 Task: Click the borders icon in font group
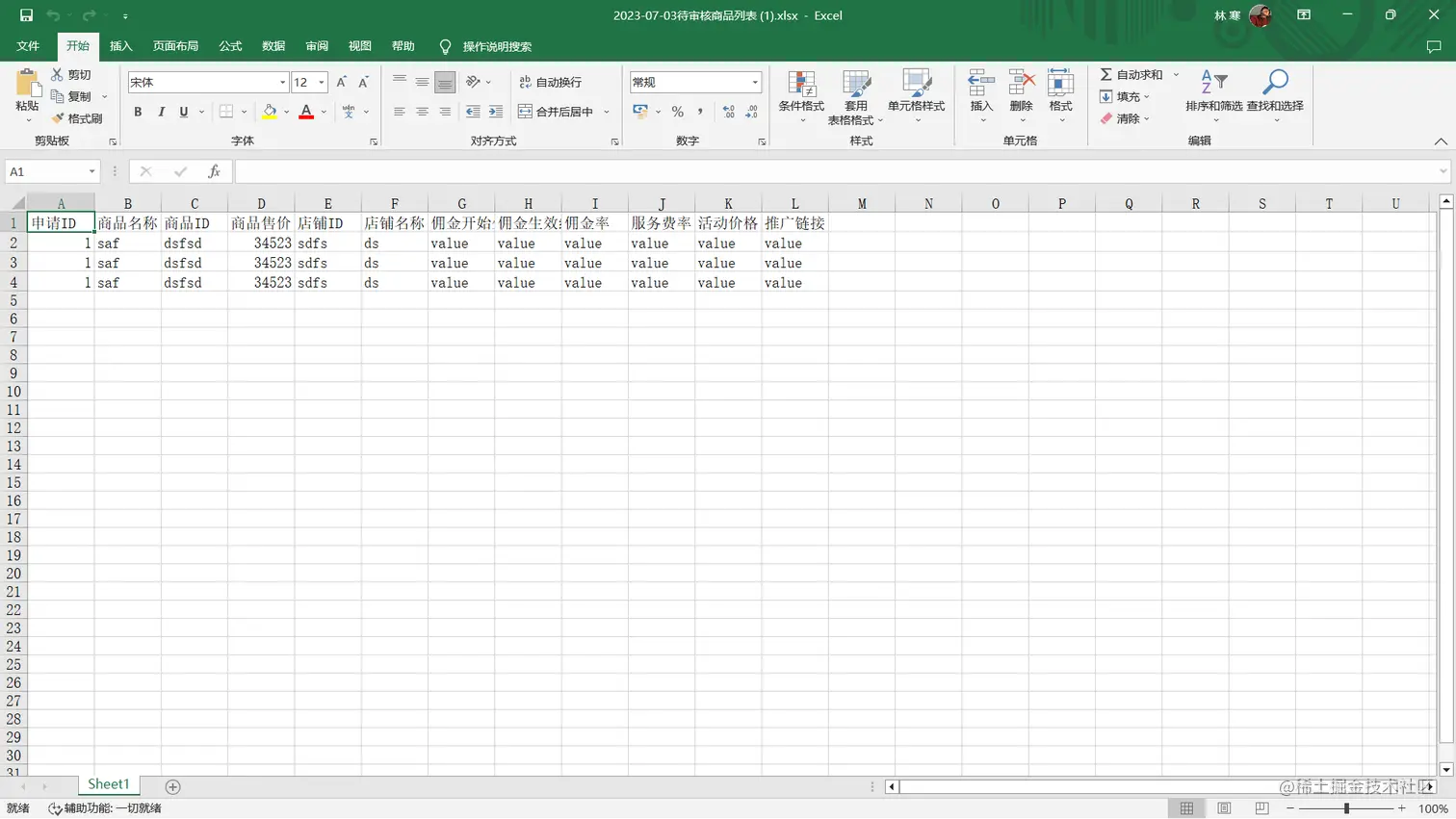point(226,112)
